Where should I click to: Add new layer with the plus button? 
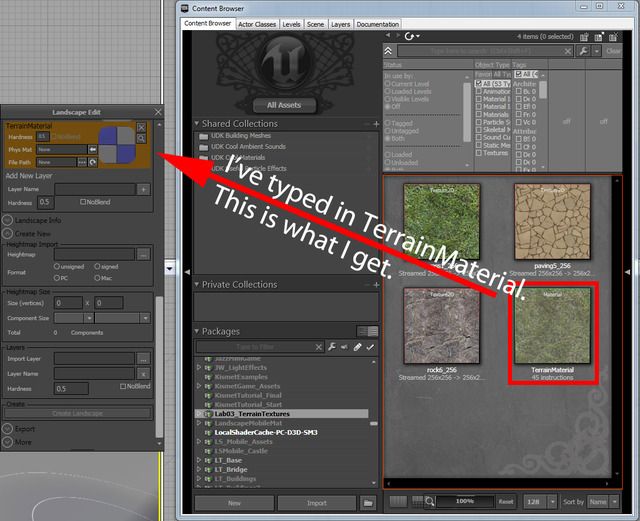(143, 189)
